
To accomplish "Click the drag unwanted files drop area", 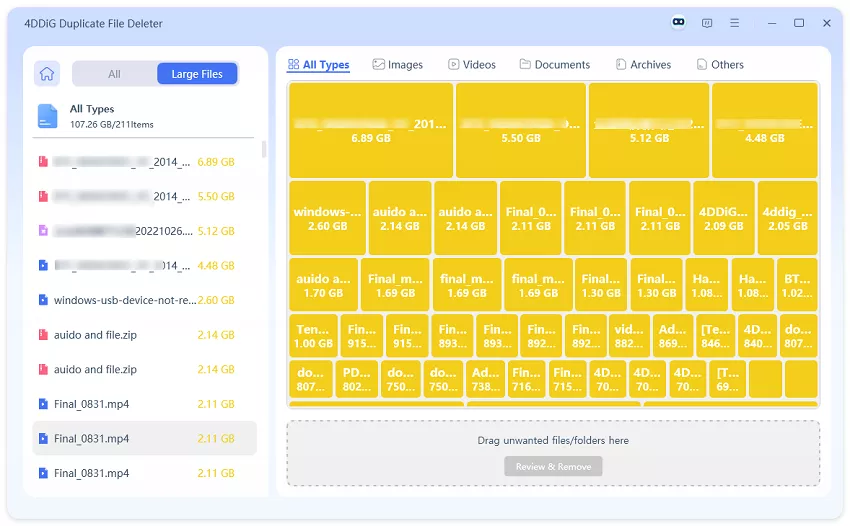I will coord(553,453).
